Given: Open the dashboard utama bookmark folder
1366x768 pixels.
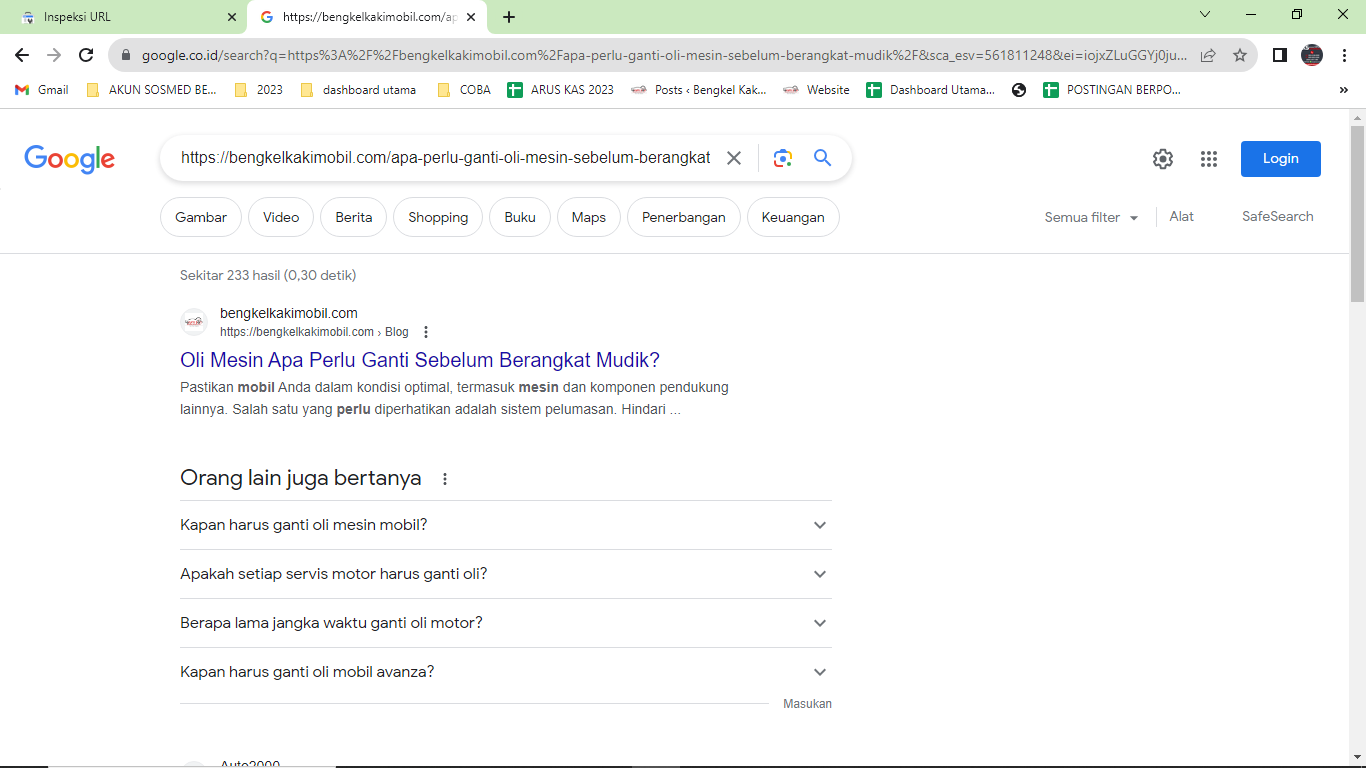Looking at the screenshot, I should click(x=358, y=90).
